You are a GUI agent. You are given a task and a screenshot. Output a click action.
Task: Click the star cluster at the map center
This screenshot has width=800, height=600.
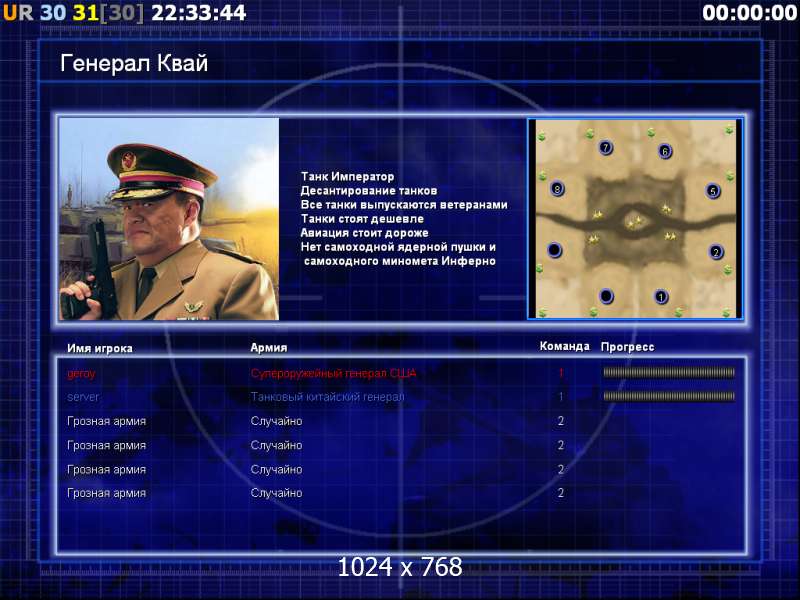[x=634, y=221]
